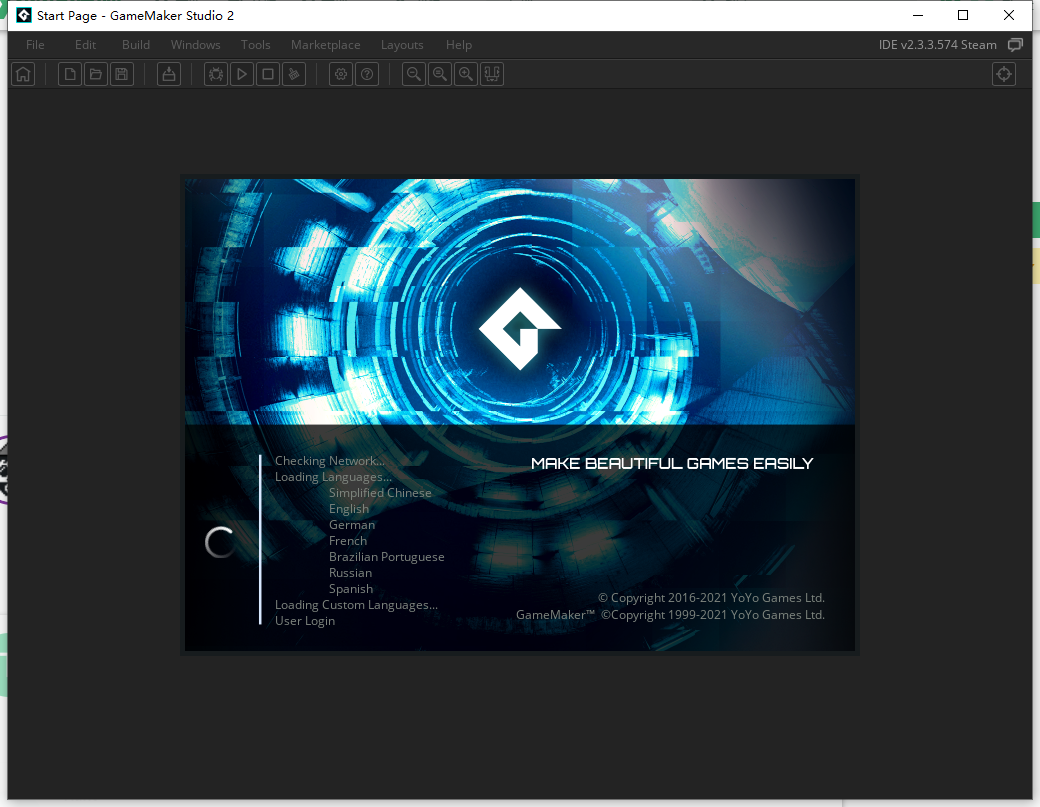Click the IDE v2.3.3.574 Steam label

tap(937, 44)
